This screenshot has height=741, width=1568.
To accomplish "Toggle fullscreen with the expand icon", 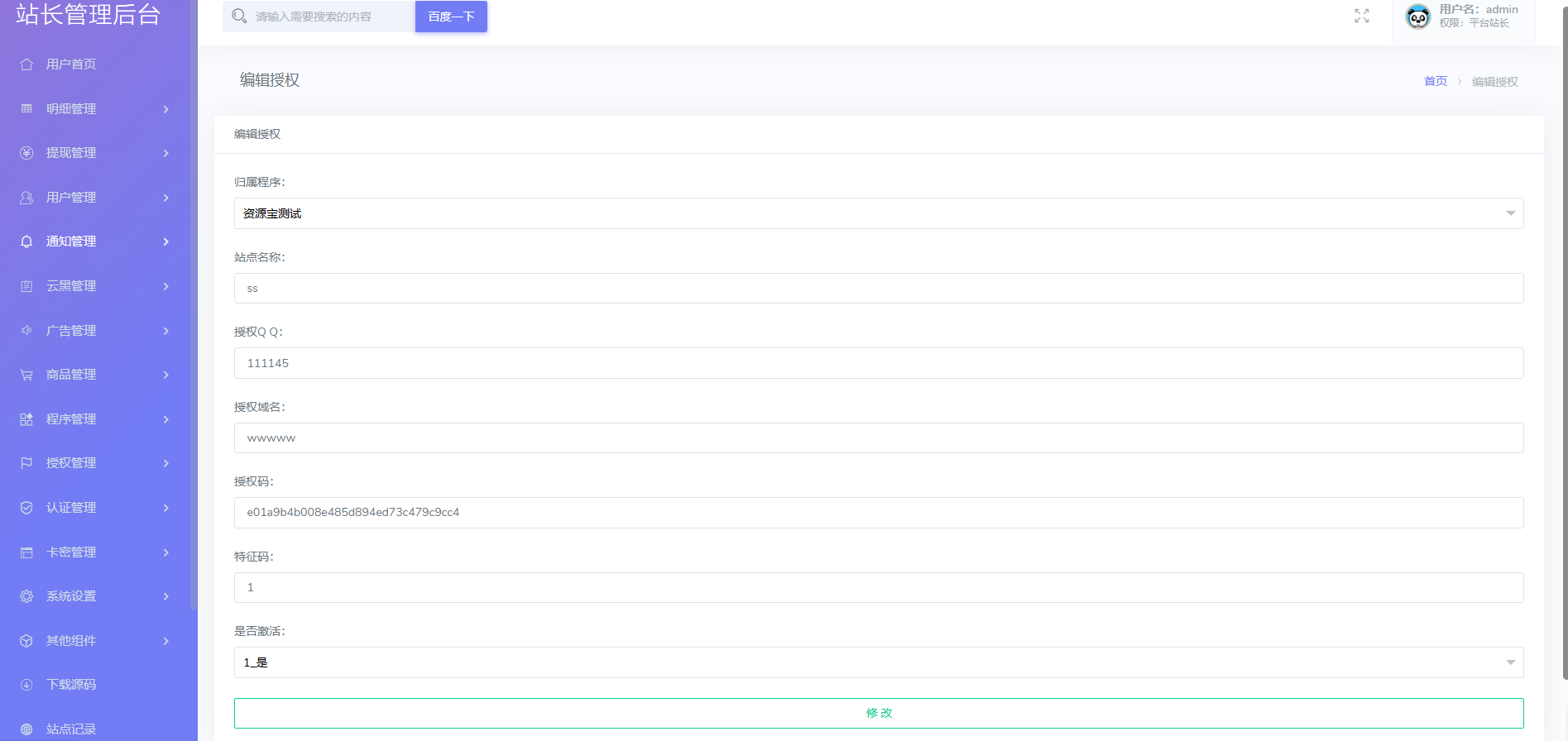I will [1362, 16].
